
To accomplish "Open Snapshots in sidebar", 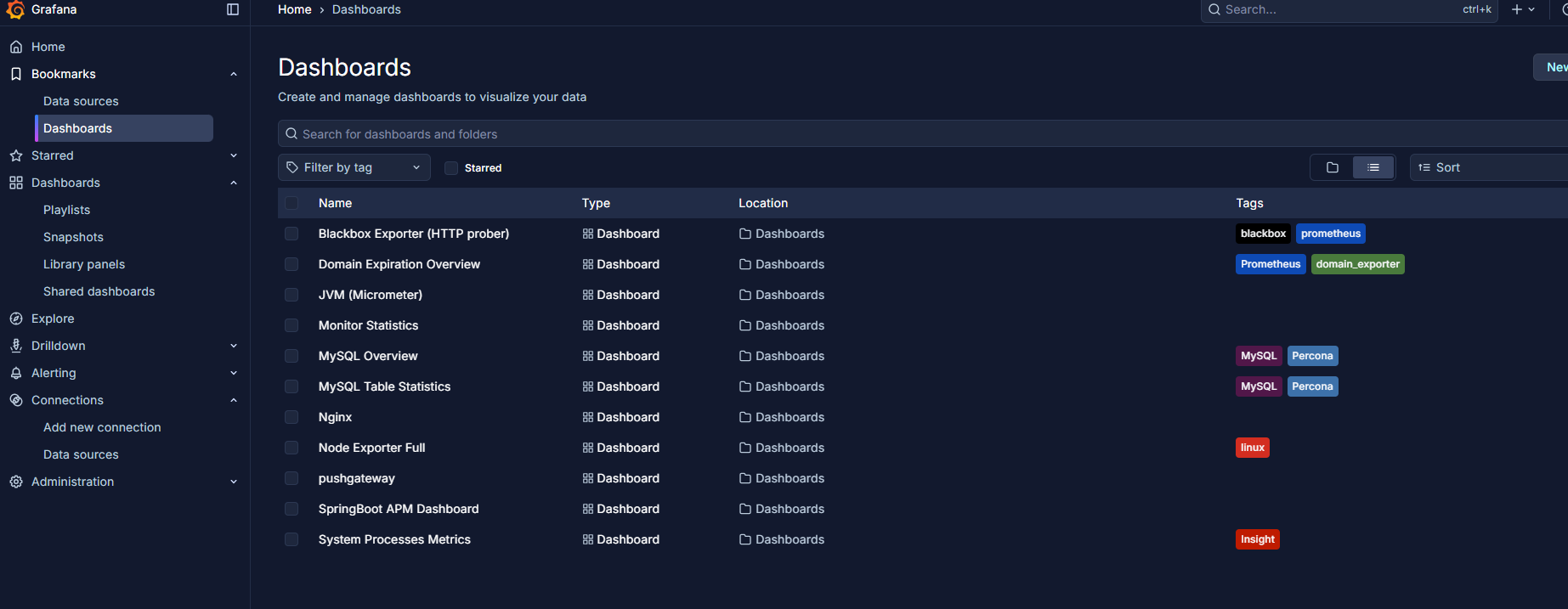I will 73,237.
